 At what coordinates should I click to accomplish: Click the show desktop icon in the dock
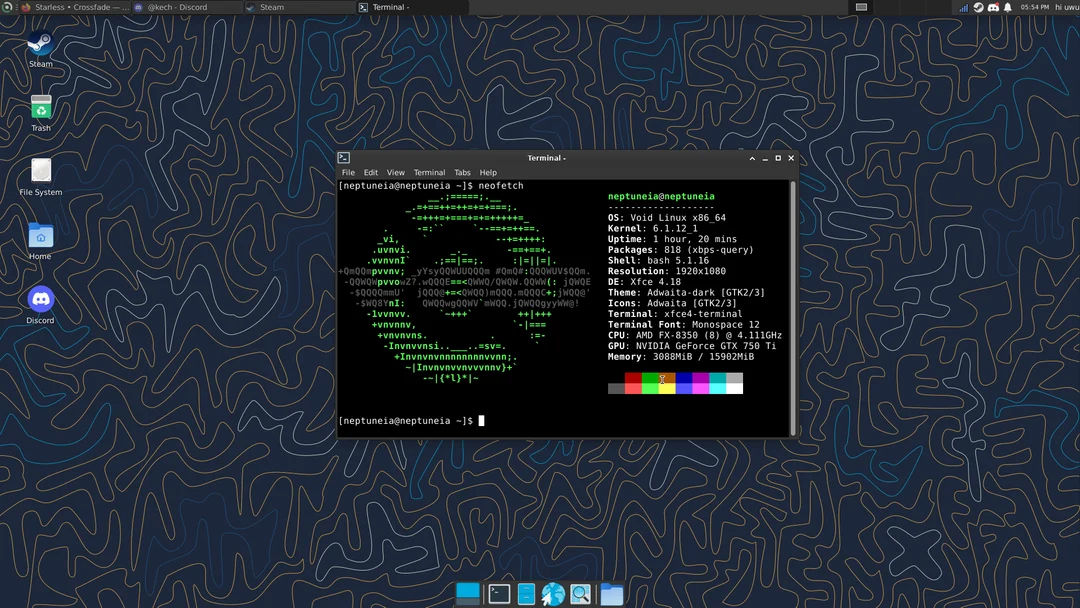tap(467, 593)
